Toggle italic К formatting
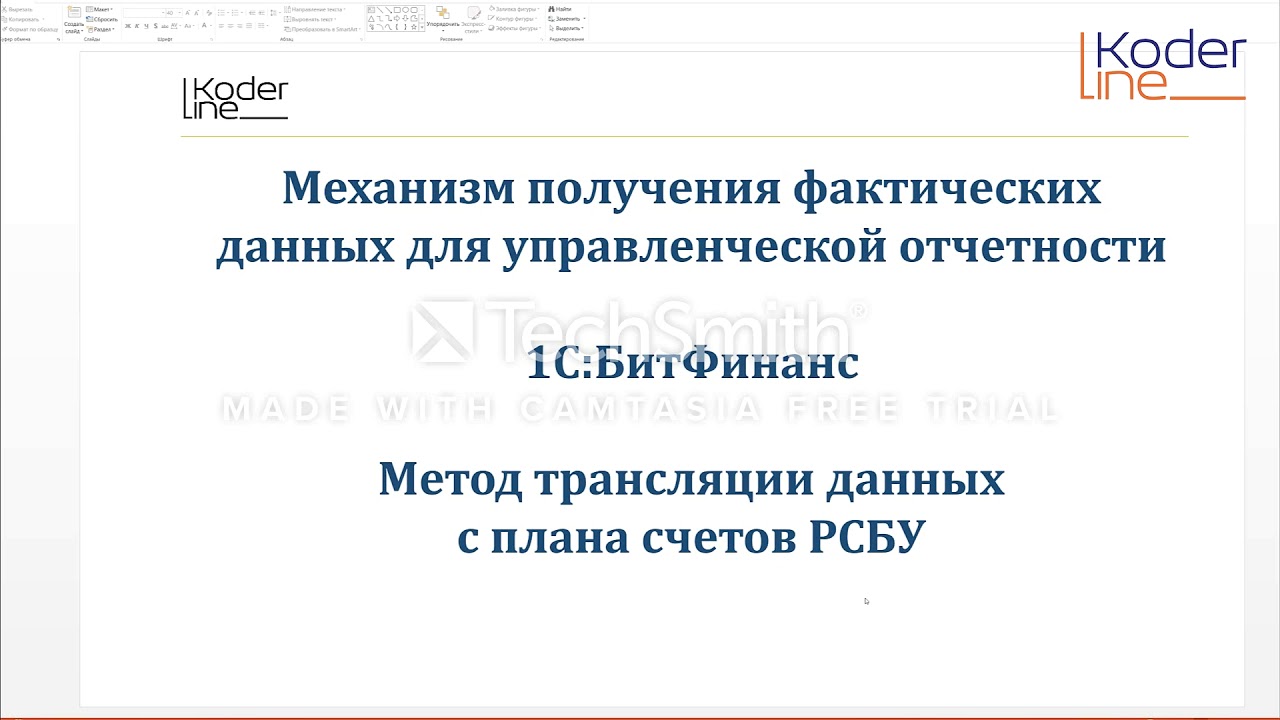 pos(137,26)
